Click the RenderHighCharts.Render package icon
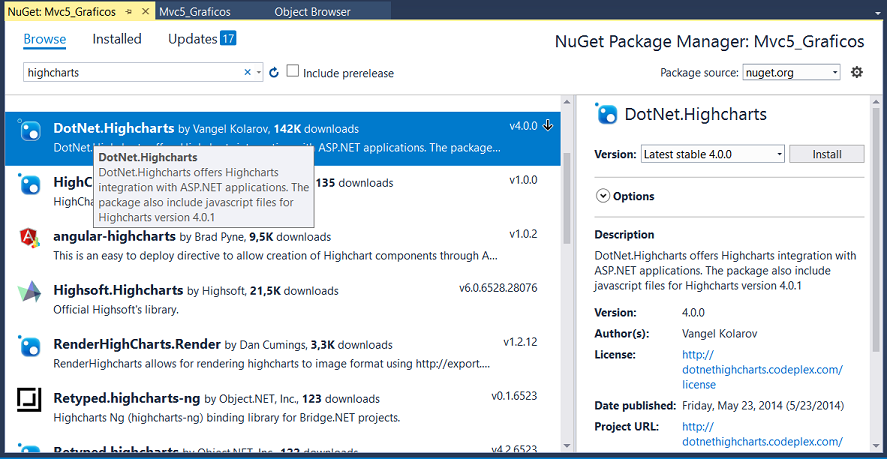887x459 pixels. coord(29,346)
